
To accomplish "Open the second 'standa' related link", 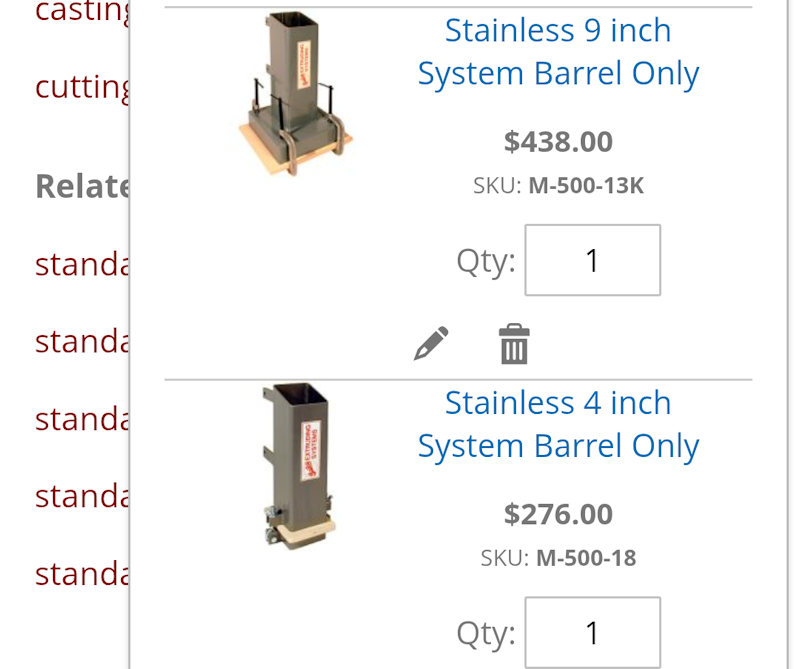I will tap(82, 341).
